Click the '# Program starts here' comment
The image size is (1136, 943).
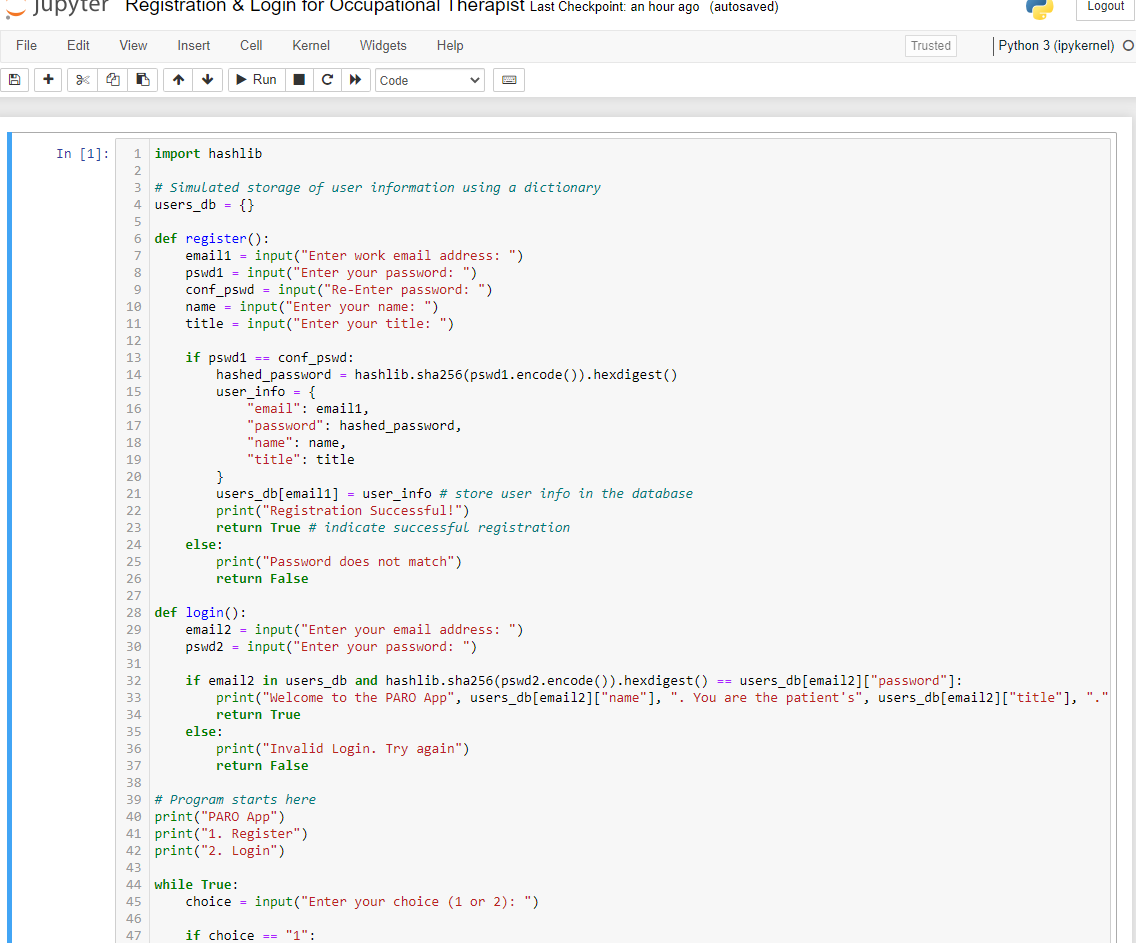click(235, 800)
